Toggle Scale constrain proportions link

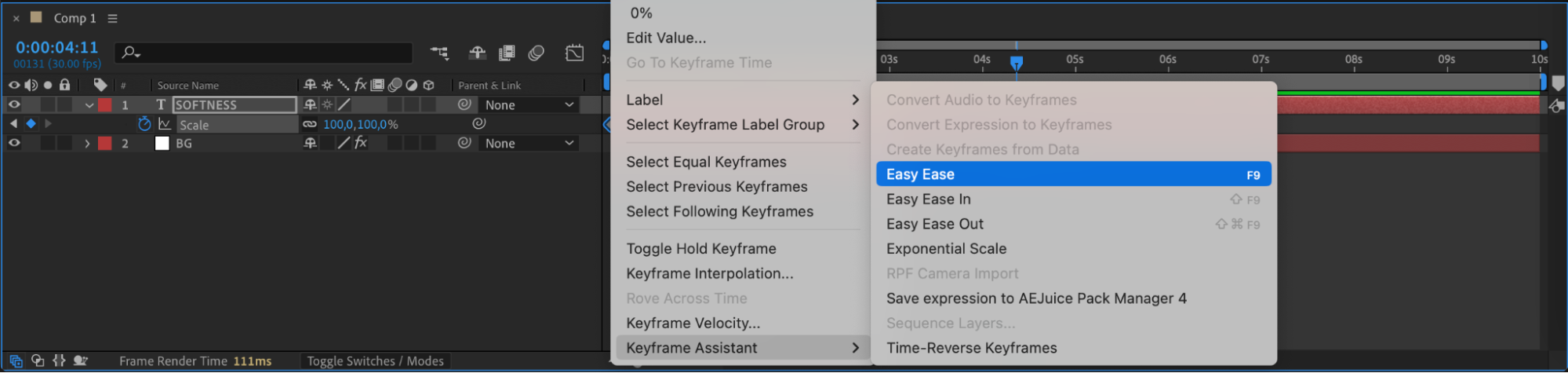310,124
